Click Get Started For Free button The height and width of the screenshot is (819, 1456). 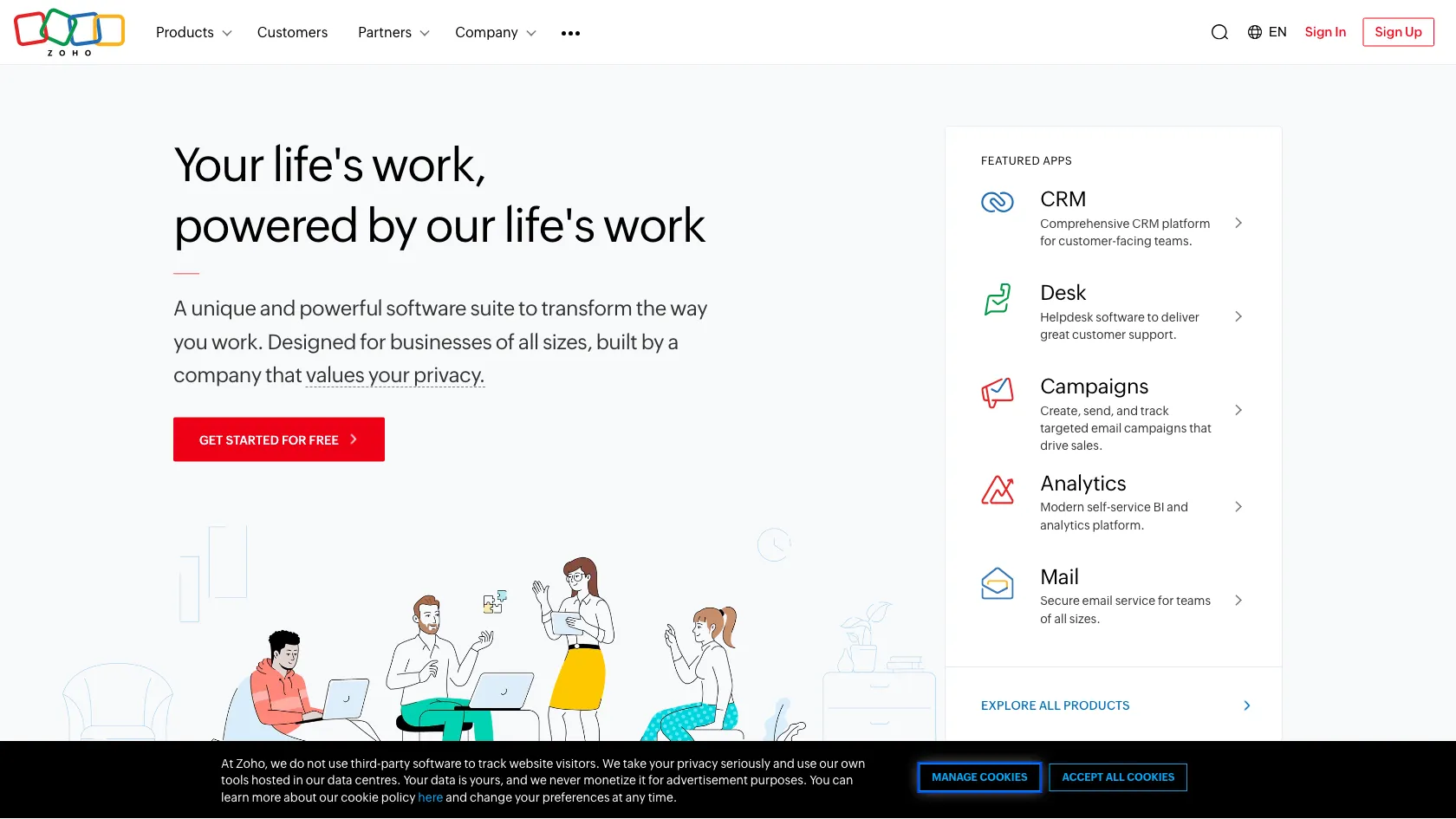278,439
